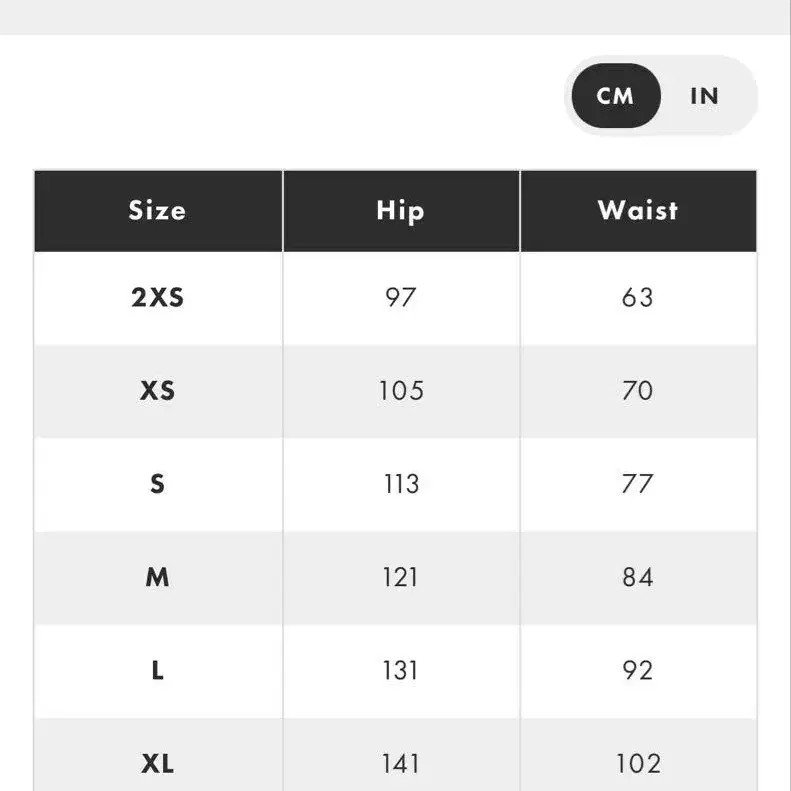The image size is (791, 791).
Task: Click hip value 131 for L
Action: pyautogui.click(x=401, y=670)
